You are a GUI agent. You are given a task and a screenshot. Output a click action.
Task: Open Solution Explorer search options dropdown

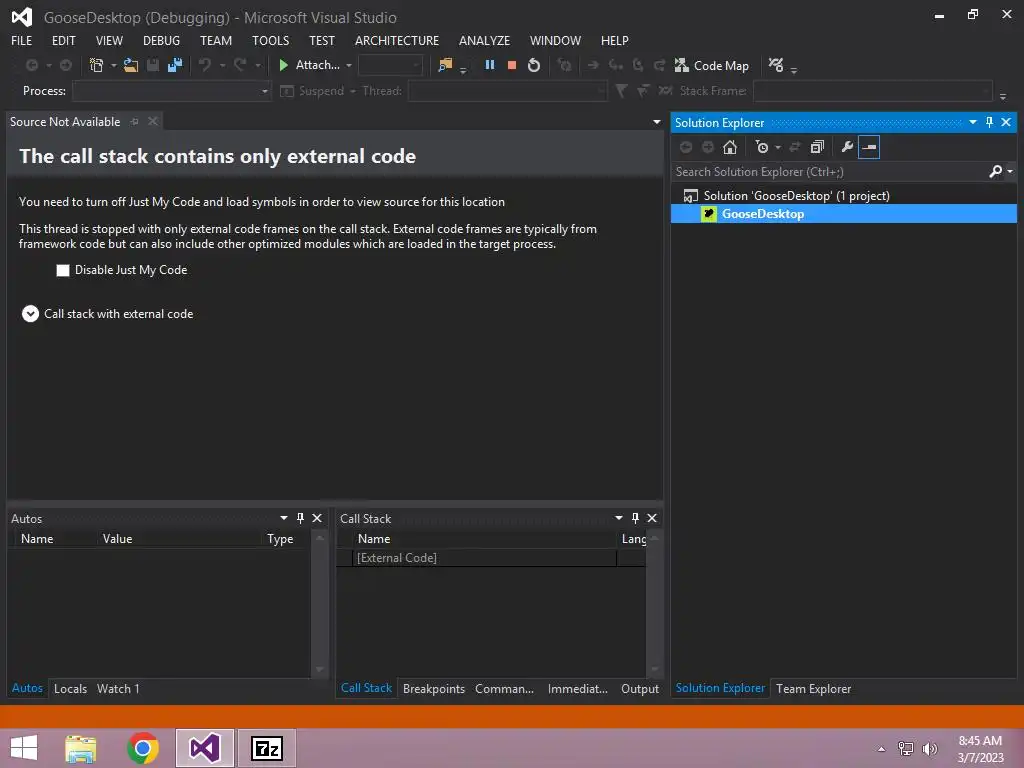pos(1010,171)
